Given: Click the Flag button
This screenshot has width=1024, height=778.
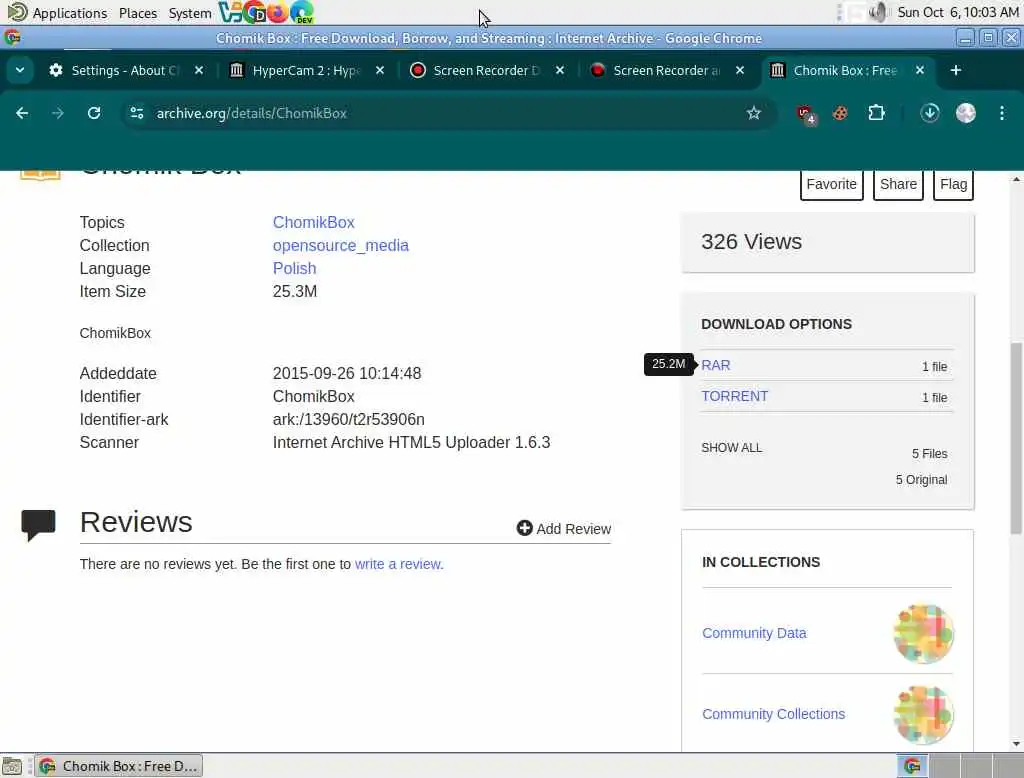Looking at the screenshot, I should pyautogui.click(x=953, y=184).
